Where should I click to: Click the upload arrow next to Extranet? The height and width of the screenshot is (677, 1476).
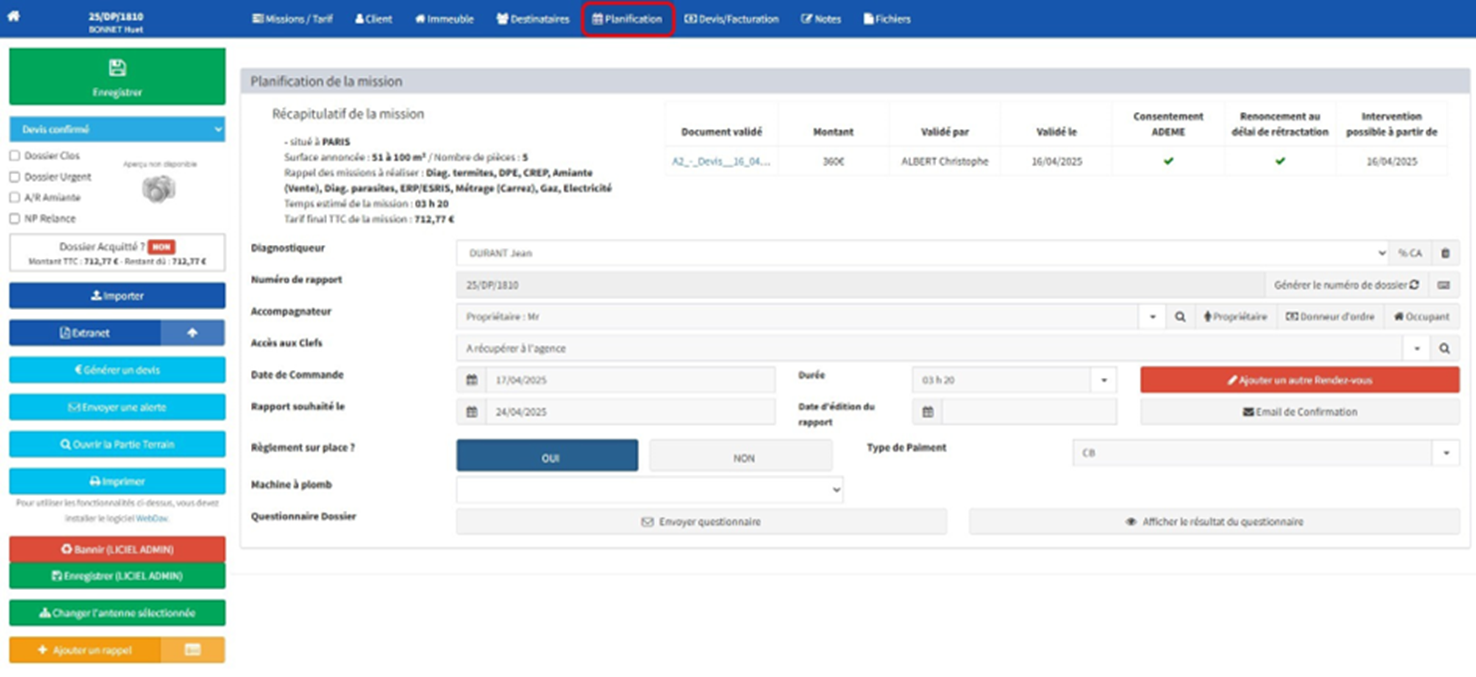(193, 333)
